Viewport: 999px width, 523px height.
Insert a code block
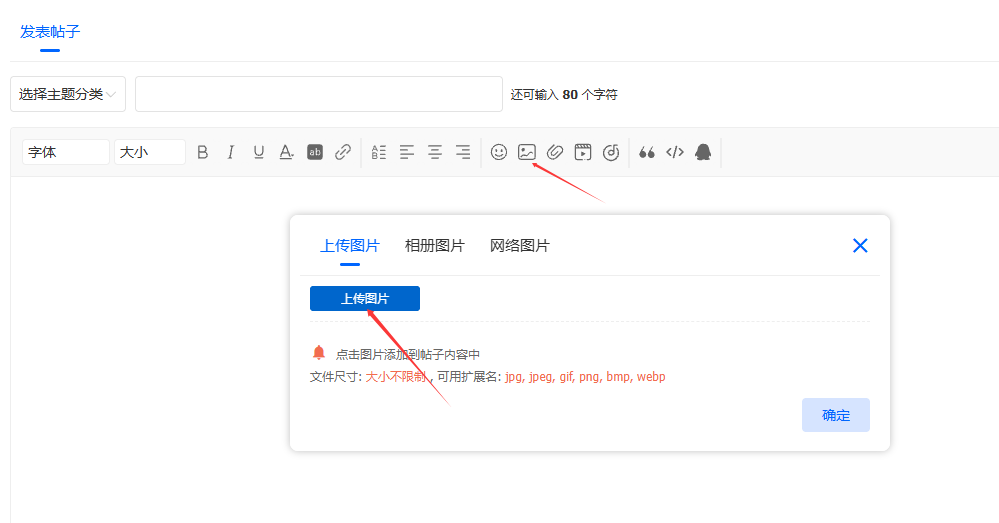tap(675, 152)
